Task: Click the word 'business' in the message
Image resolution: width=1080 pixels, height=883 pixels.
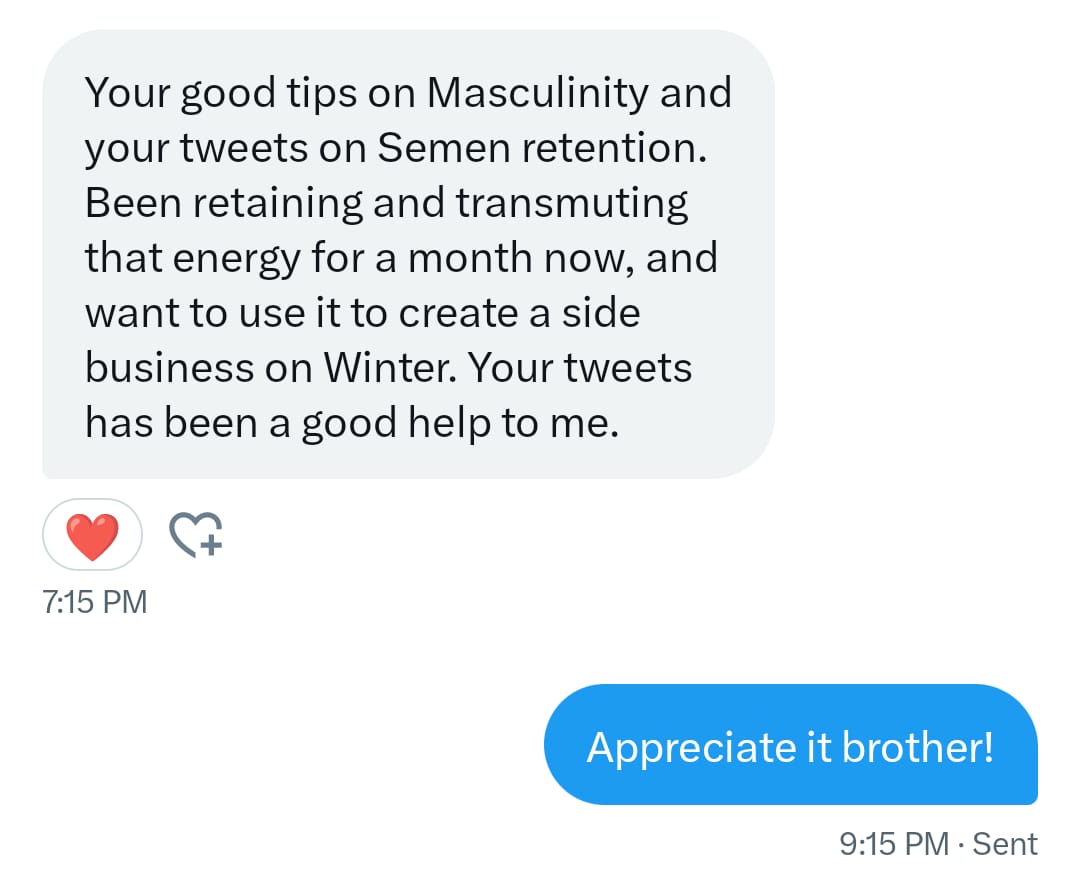Action: point(169,367)
